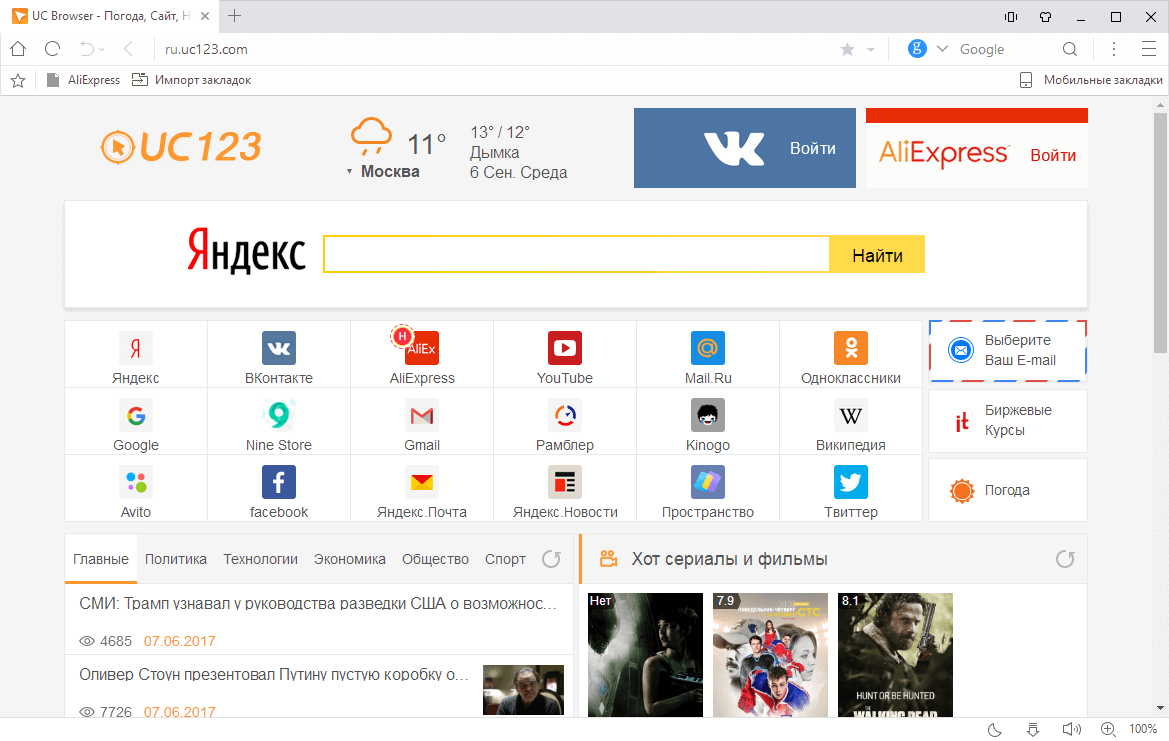This screenshot has width=1169, height=741.
Task: Open the search engine dropdown beside Google
Action: (x=941, y=48)
